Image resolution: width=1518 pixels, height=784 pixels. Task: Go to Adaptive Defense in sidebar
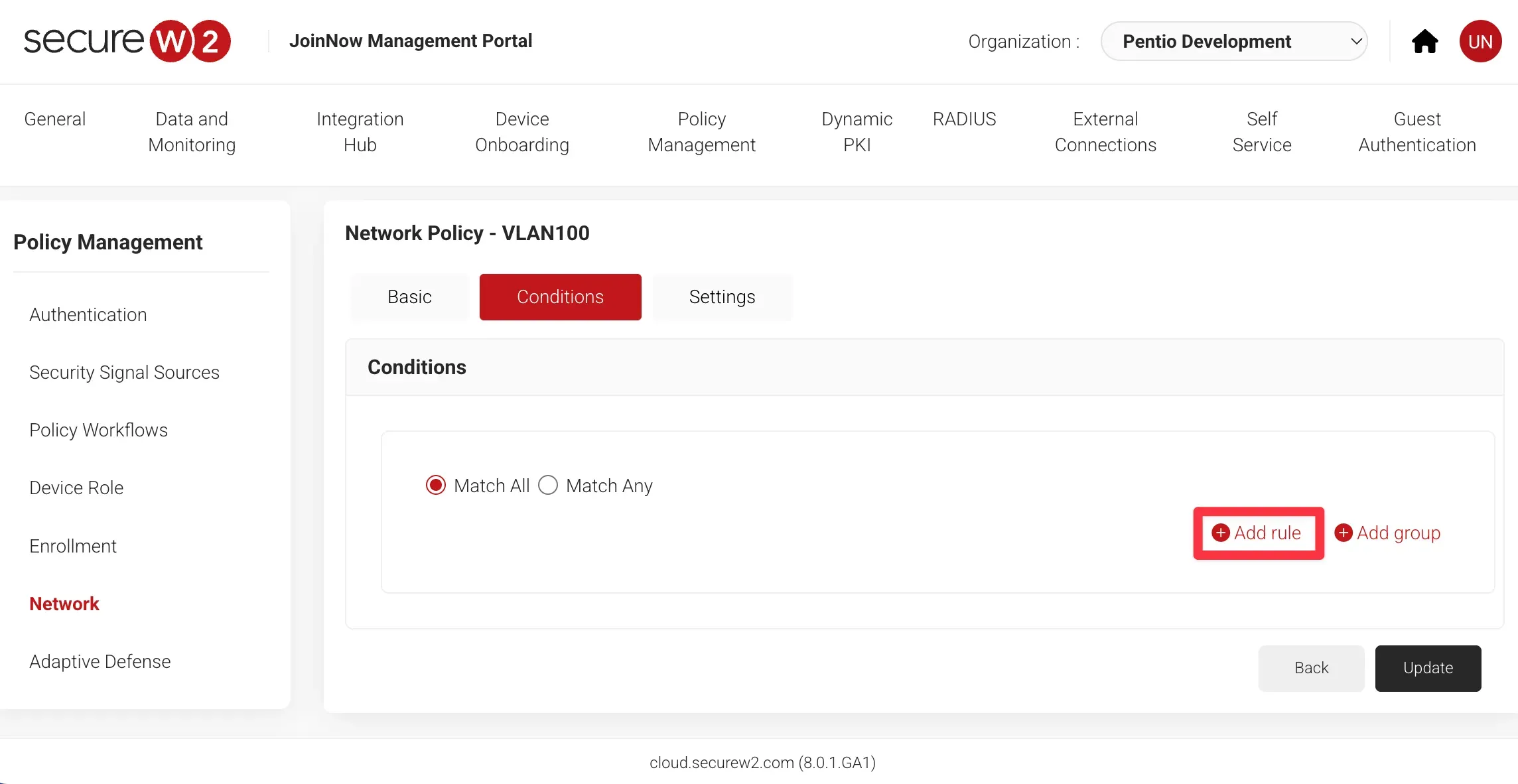coord(100,661)
